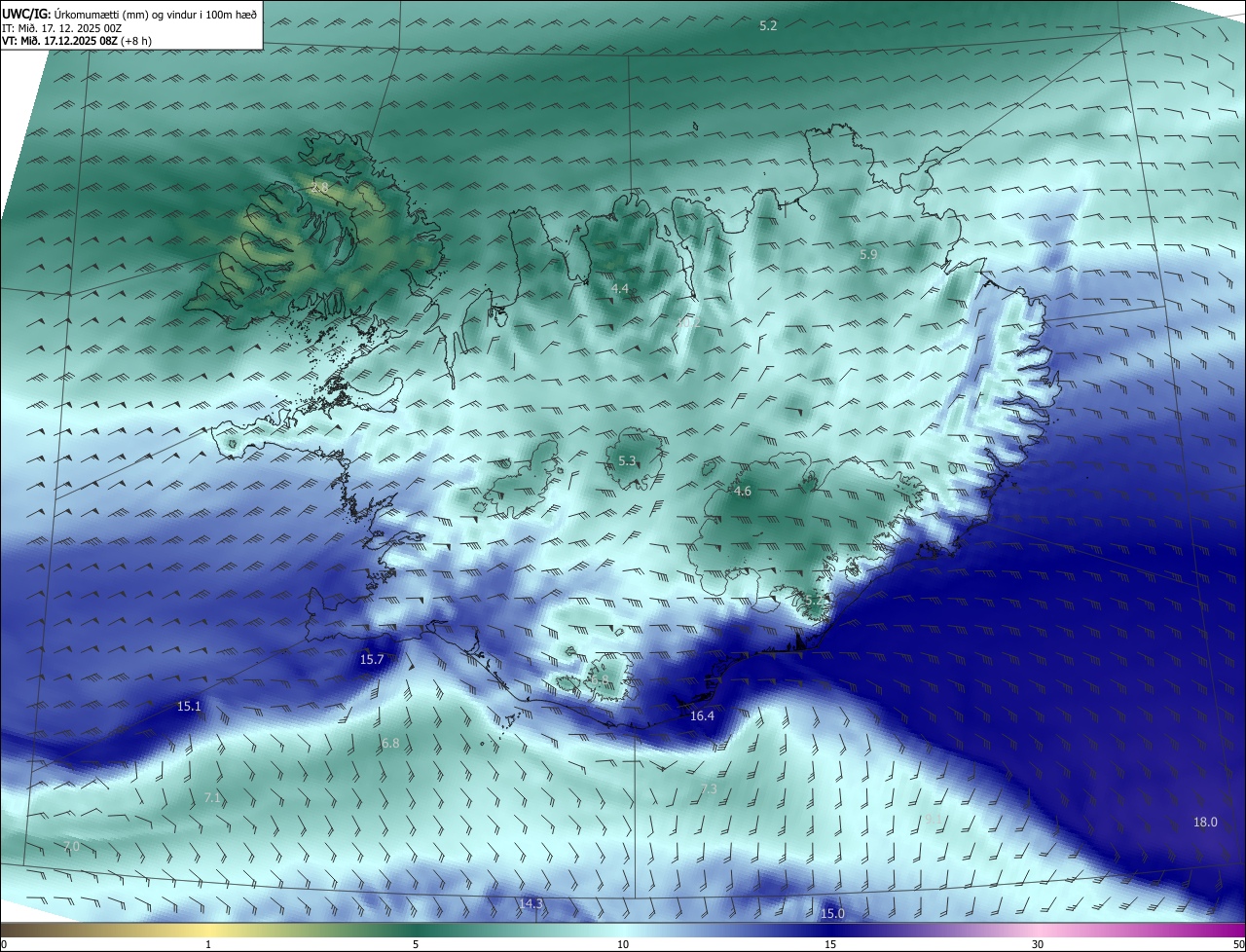Click the colorbar tick label 30
Screen dimensions: 1246x952
tap(1038, 944)
